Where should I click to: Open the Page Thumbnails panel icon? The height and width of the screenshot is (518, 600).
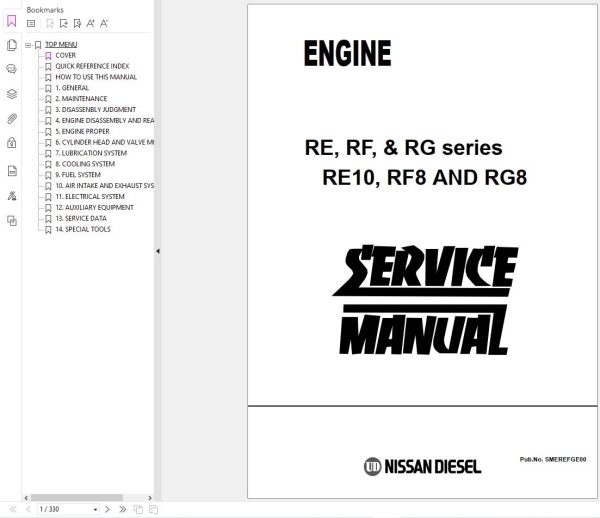[x=11, y=45]
